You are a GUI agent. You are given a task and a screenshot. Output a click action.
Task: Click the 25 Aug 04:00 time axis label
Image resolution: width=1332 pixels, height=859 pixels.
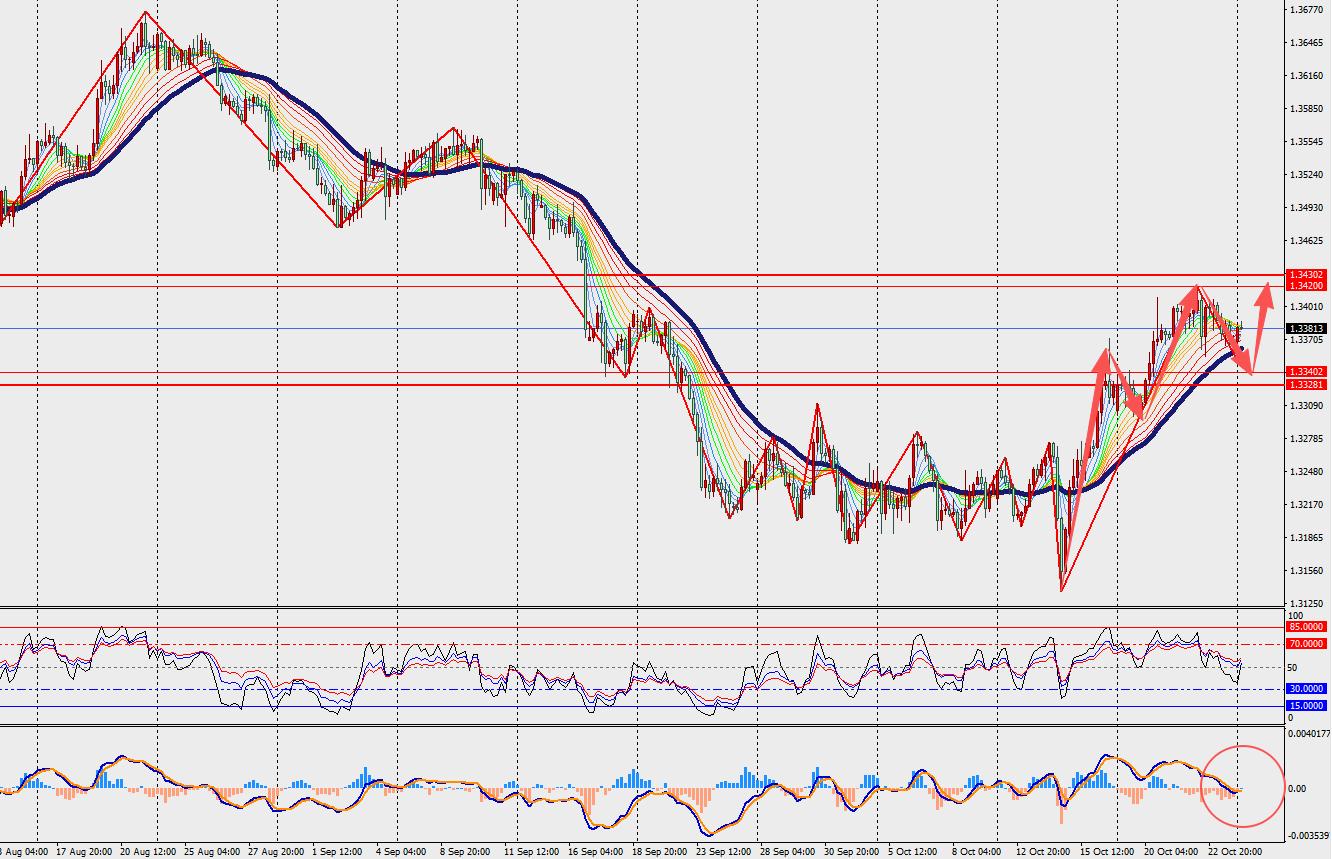(x=212, y=851)
